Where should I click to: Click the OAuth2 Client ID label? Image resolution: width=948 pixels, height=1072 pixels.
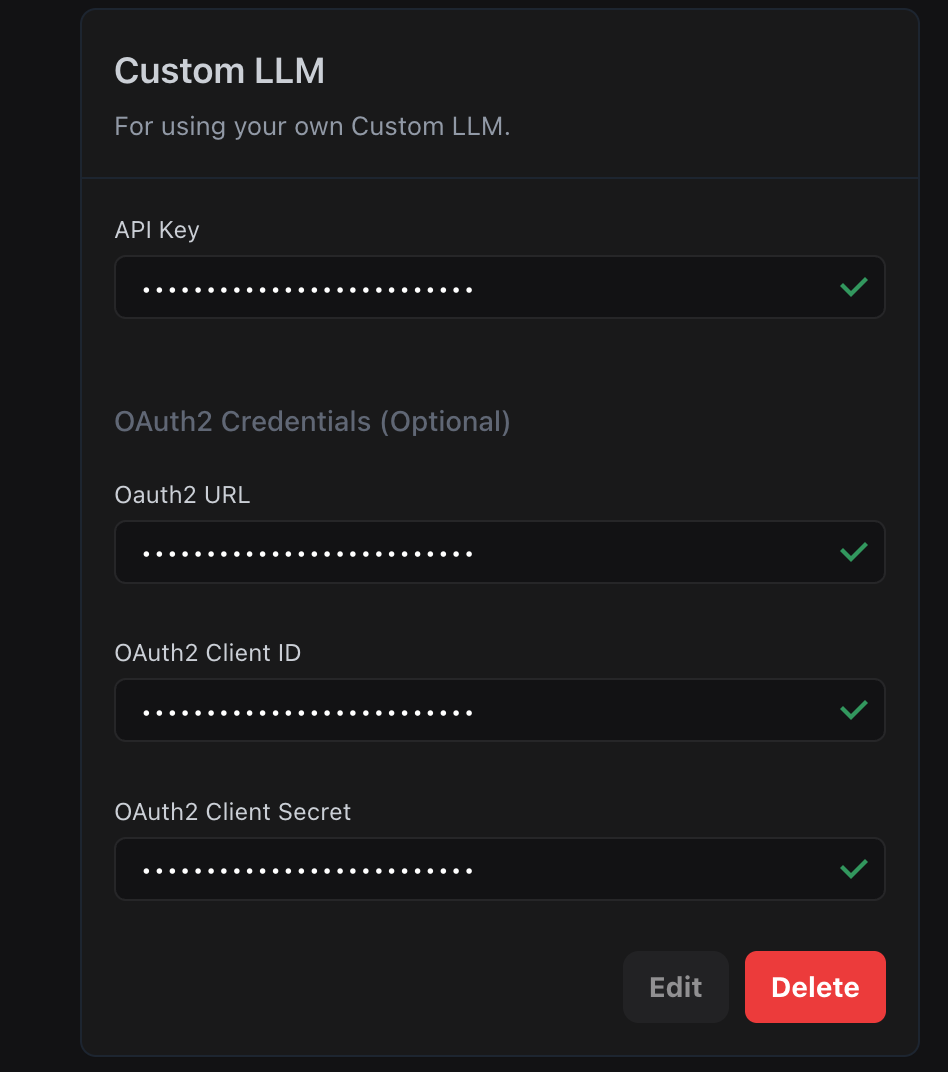pyautogui.click(x=207, y=652)
